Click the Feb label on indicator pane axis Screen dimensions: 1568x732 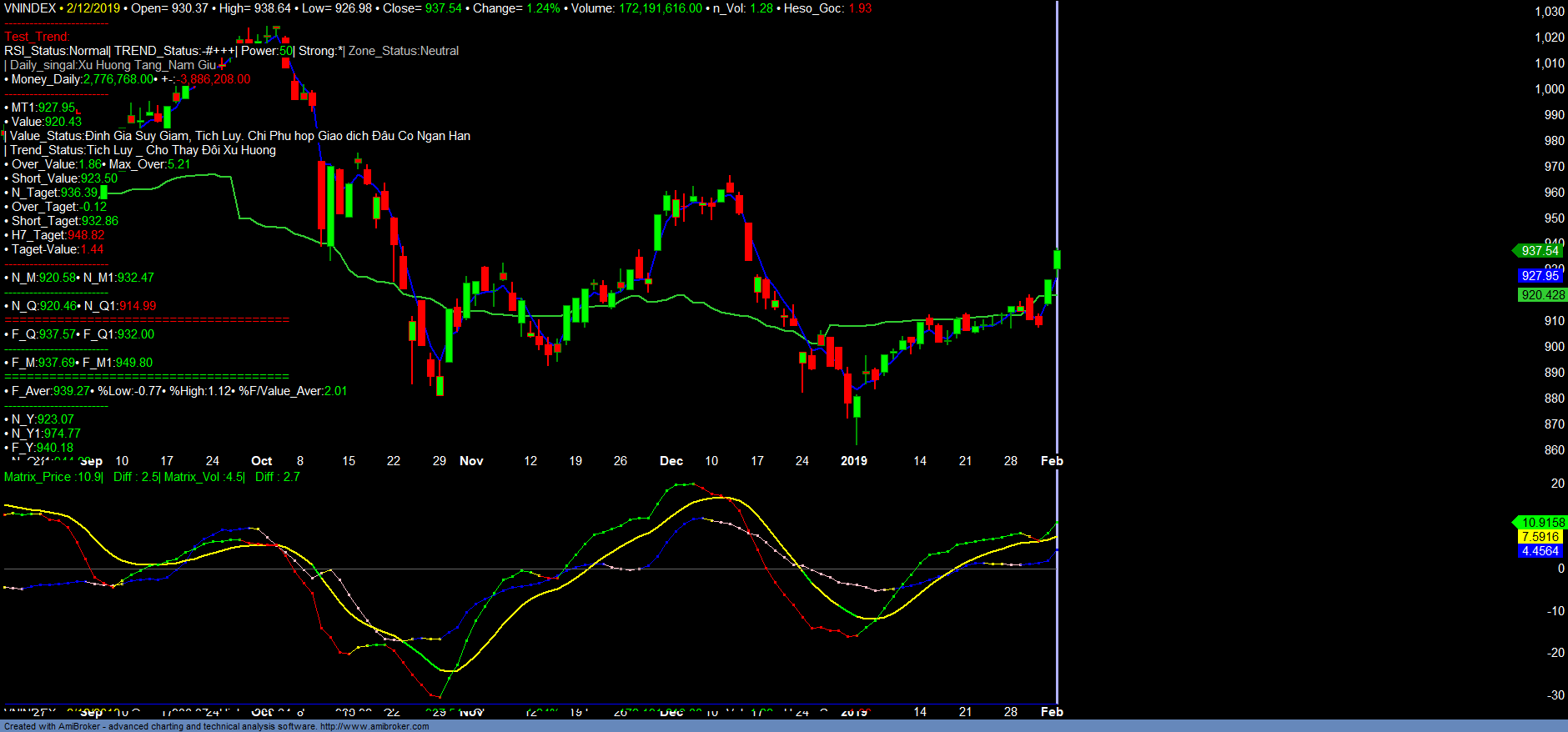pyautogui.click(x=1052, y=712)
